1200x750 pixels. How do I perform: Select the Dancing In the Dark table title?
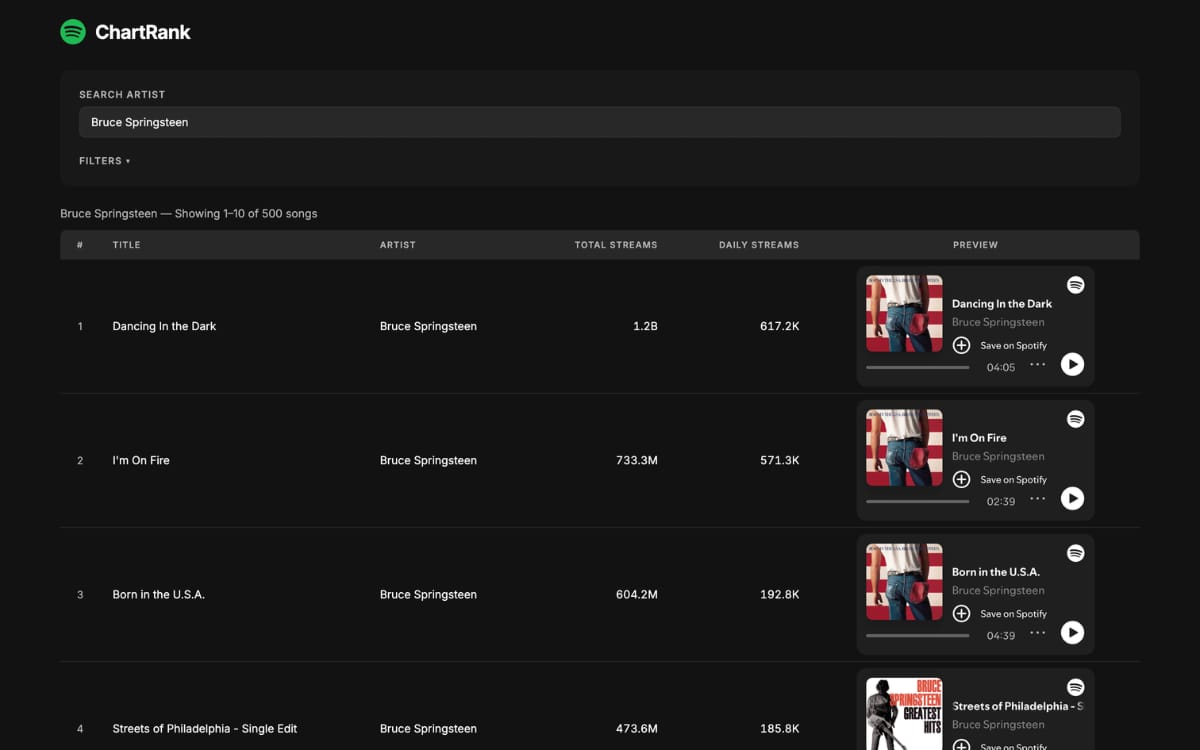(164, 326)
